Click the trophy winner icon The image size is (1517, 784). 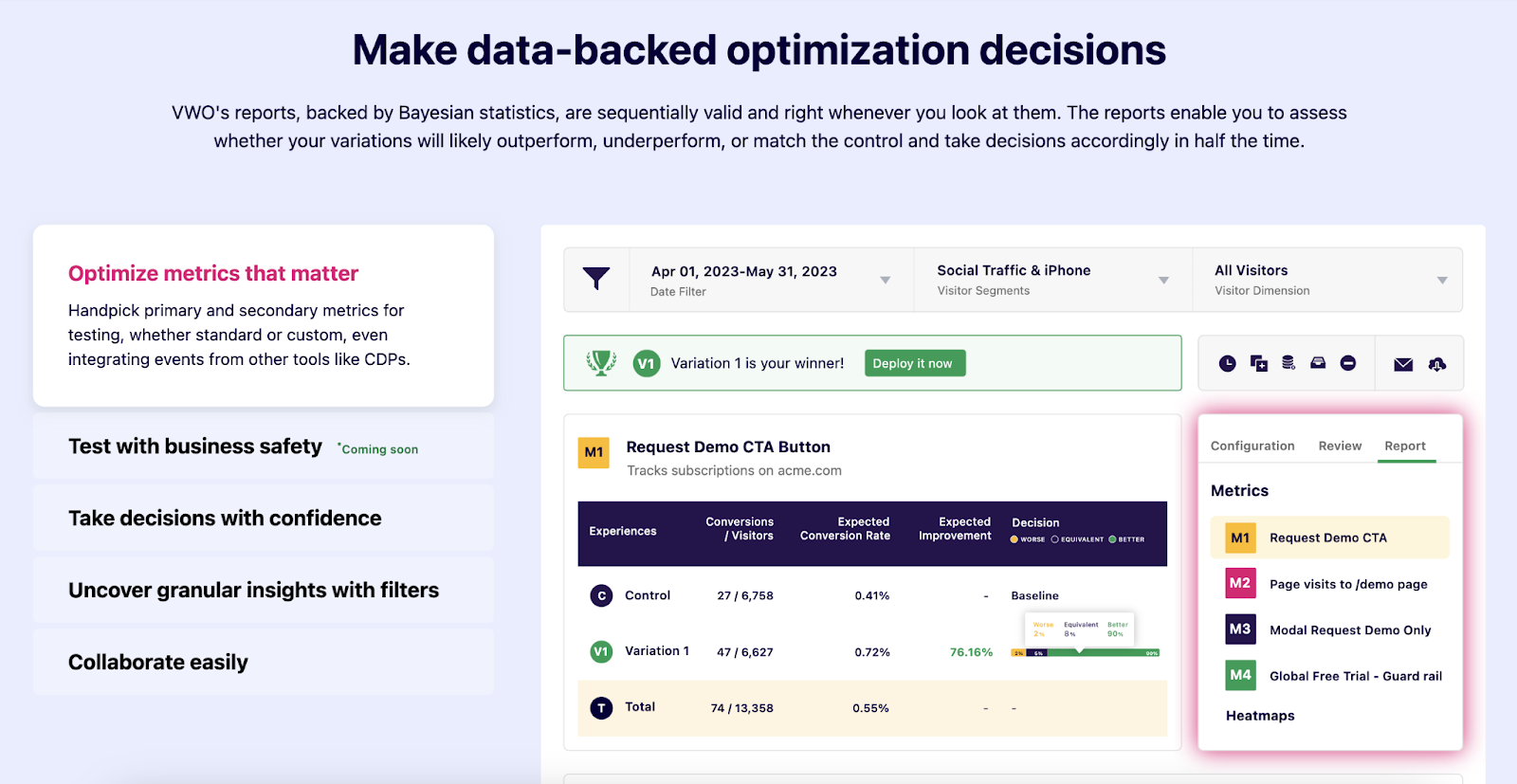click(x=600, y=362)
